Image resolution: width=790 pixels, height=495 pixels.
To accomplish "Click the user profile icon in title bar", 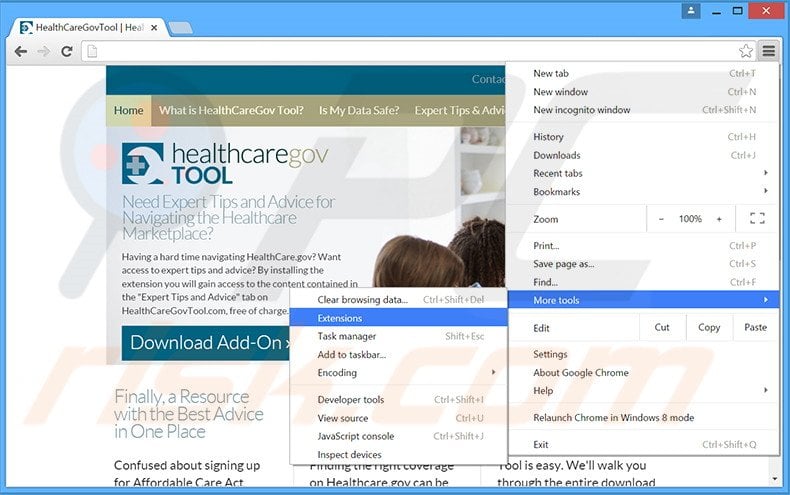I will point(691,11).
